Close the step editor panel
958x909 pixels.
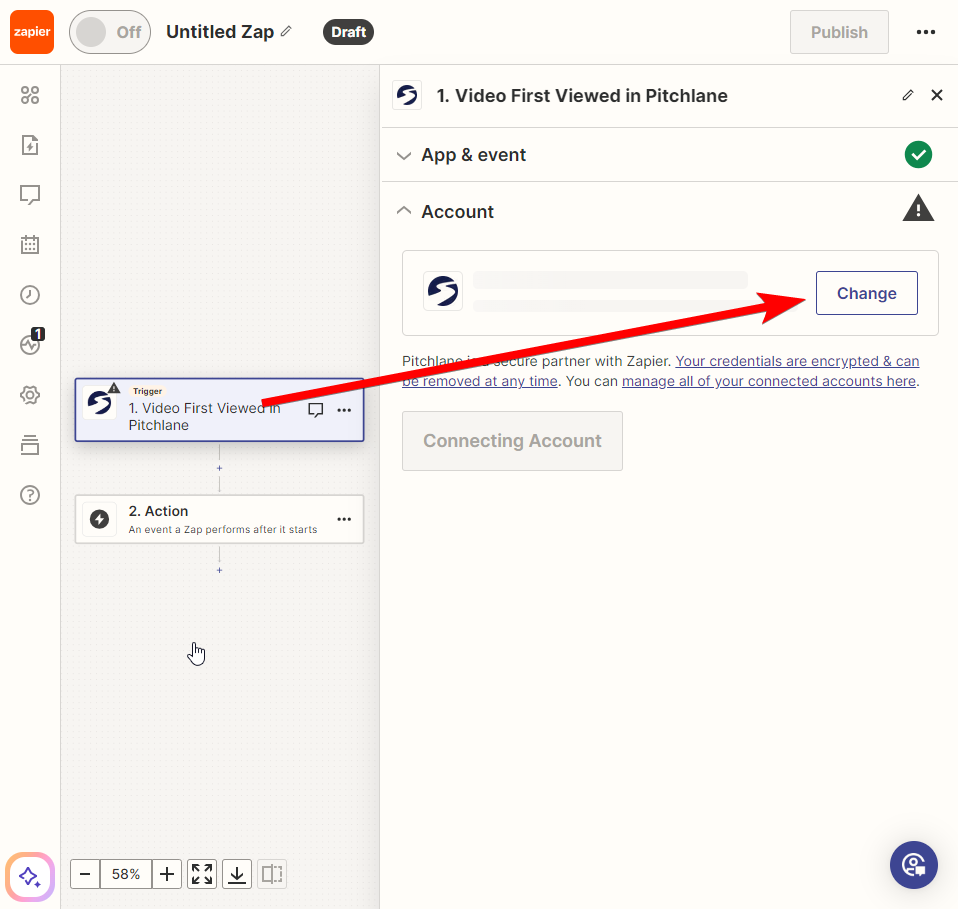click(x=937, y=95)
